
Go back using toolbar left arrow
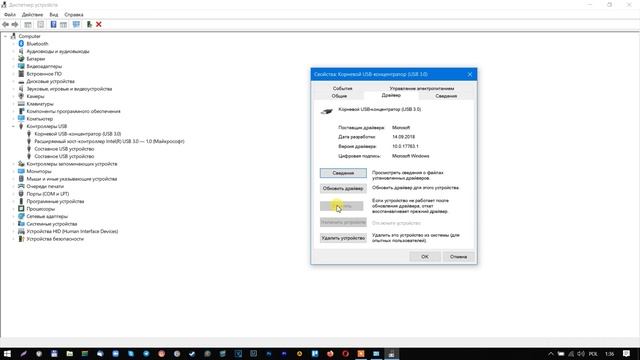click(5, 24)
